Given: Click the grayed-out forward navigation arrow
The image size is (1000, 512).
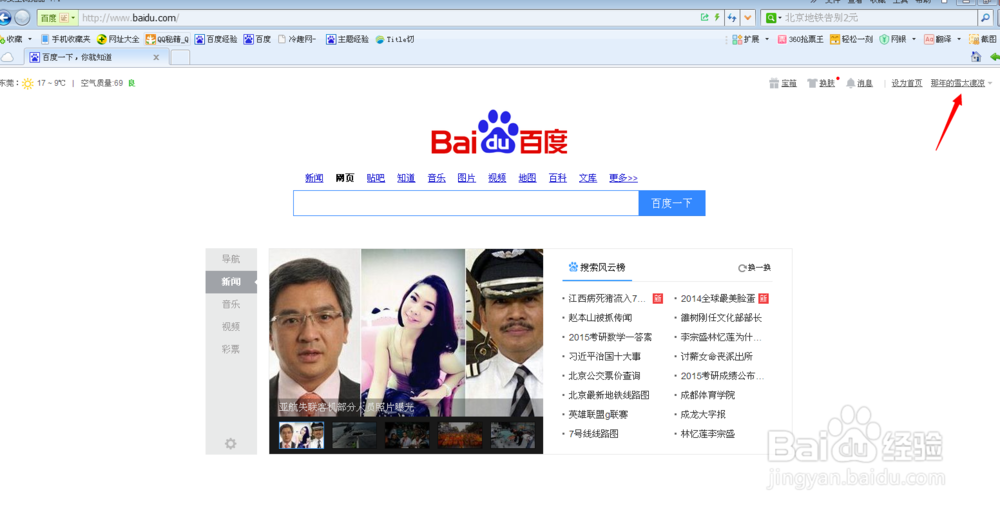Looking at the screenshot, I should (22, 18).
